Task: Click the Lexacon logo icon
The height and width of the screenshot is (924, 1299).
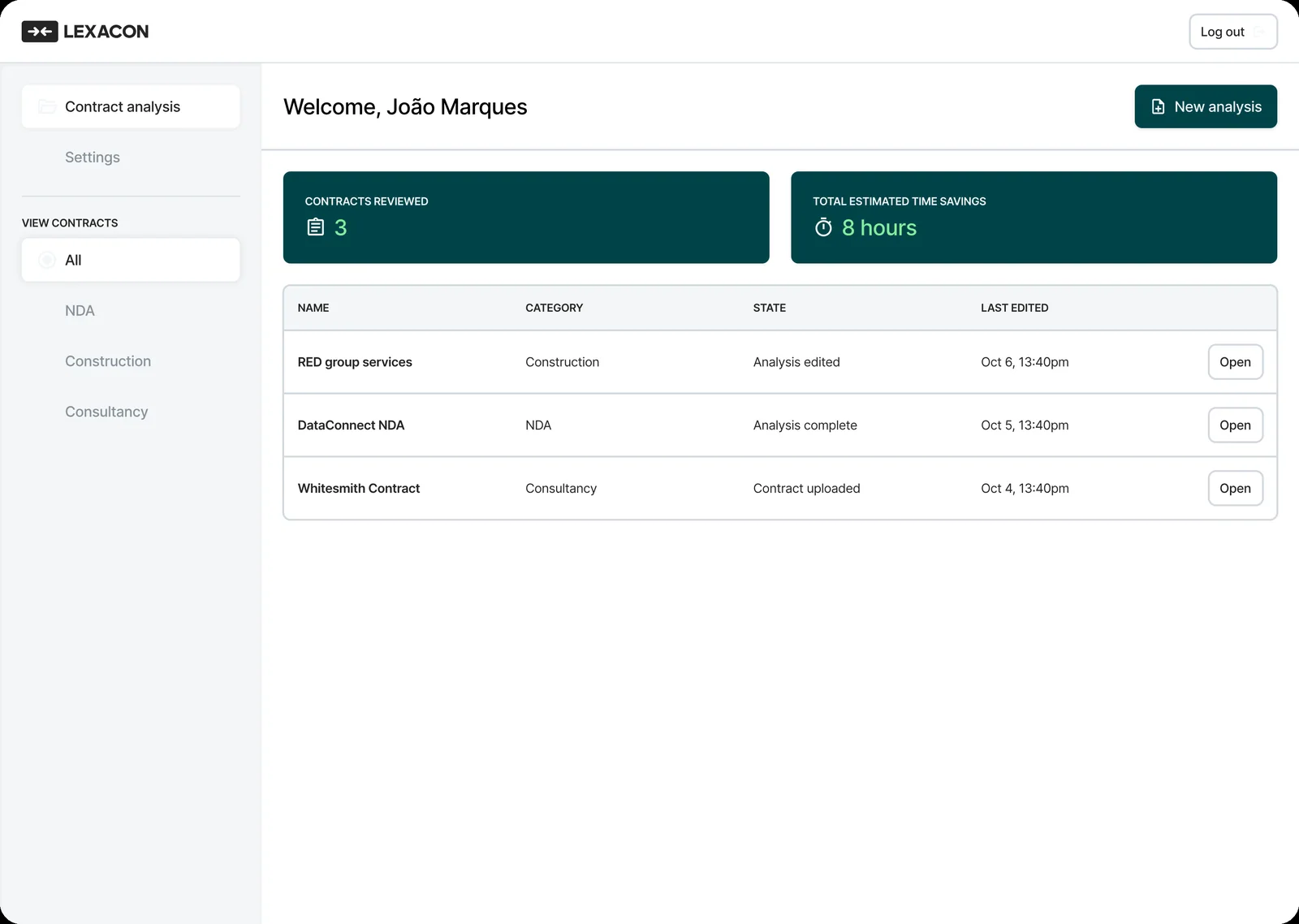Action: tap(40, 32)
